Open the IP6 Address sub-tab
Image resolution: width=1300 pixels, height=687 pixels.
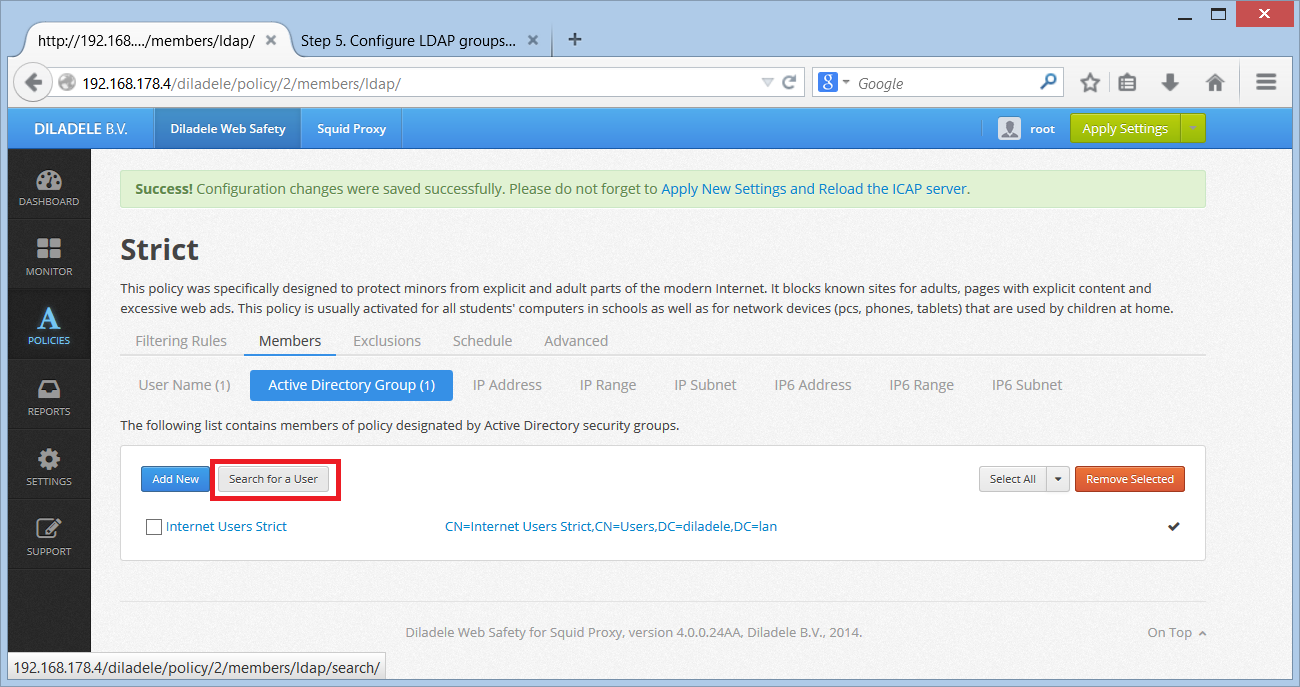(813, 385)
